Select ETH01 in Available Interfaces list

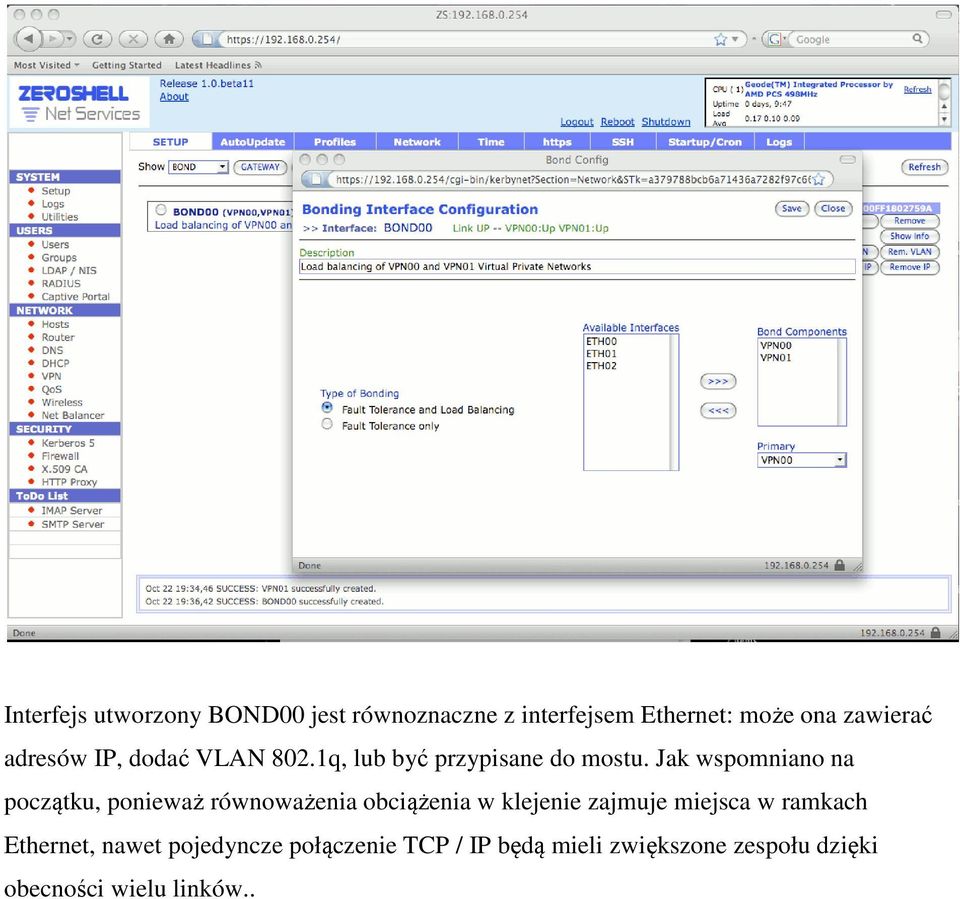[x=601, y=354]
